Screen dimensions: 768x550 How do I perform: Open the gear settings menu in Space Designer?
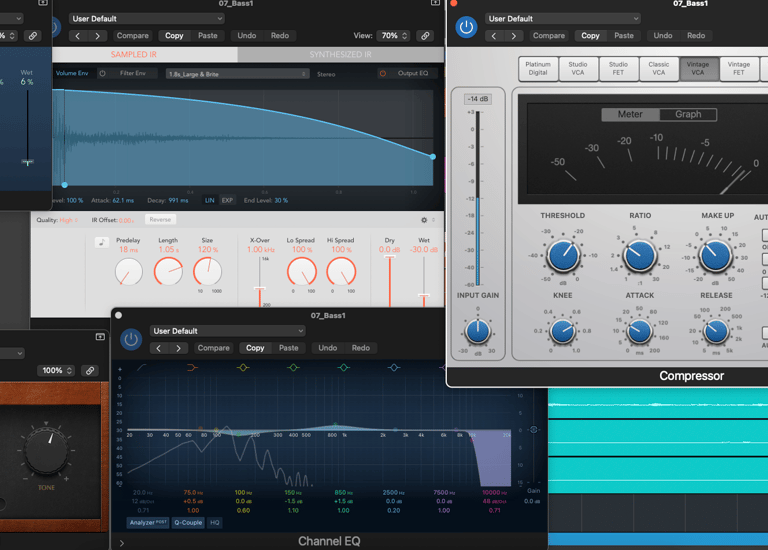point(424,220)
